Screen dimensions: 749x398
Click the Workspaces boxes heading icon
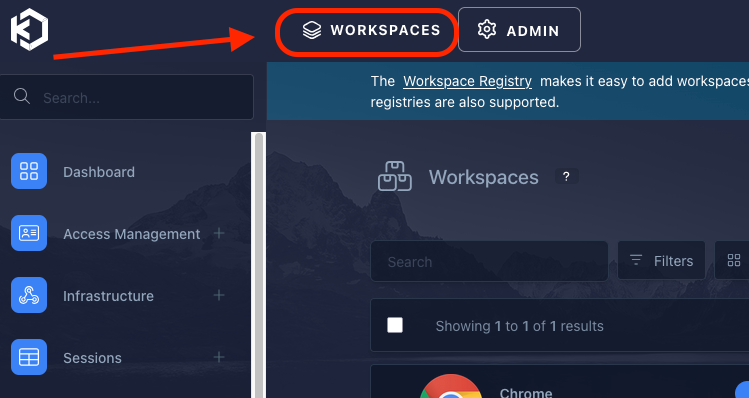[x=395, y=176]
